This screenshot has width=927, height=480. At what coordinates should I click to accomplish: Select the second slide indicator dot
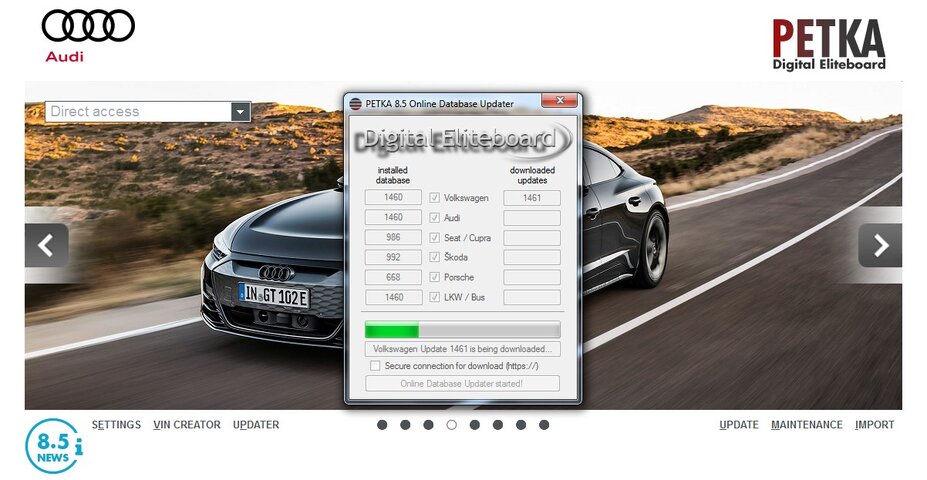tap(405, 424)
